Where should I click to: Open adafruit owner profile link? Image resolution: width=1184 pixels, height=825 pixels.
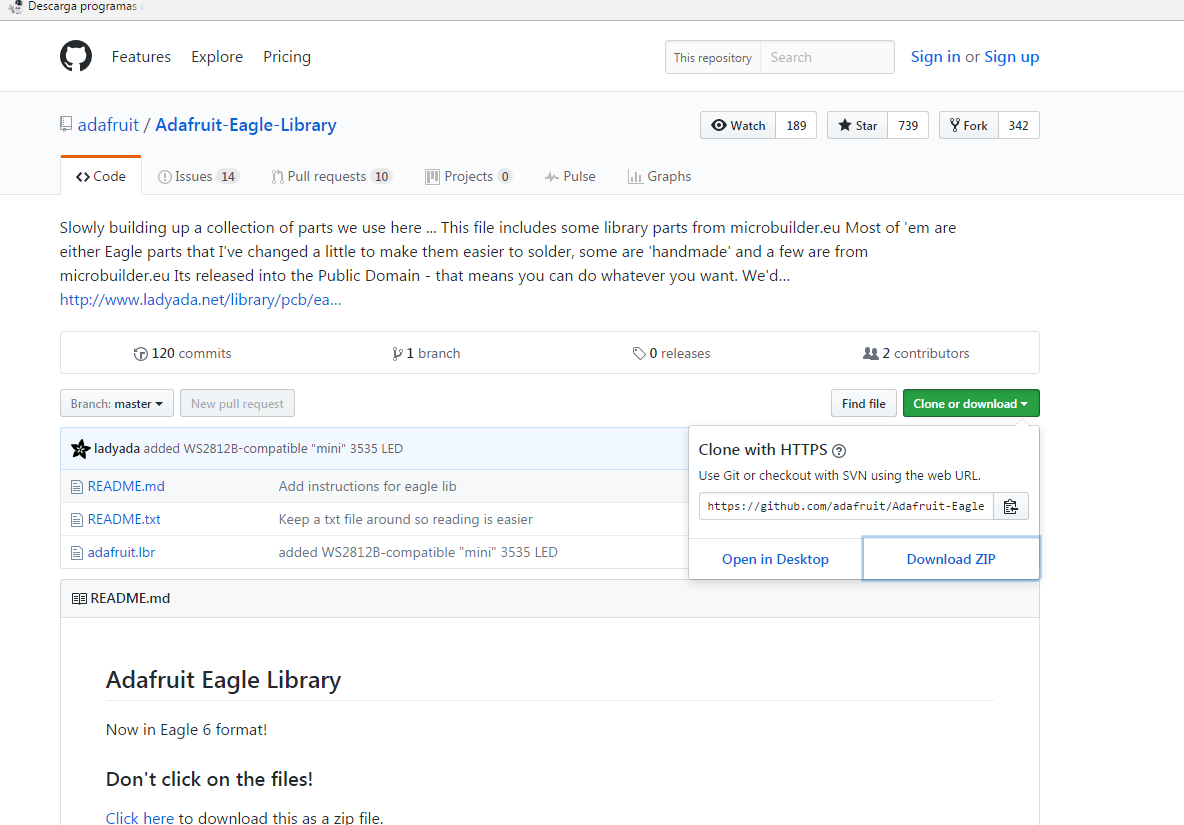click(x=108, y=125)
